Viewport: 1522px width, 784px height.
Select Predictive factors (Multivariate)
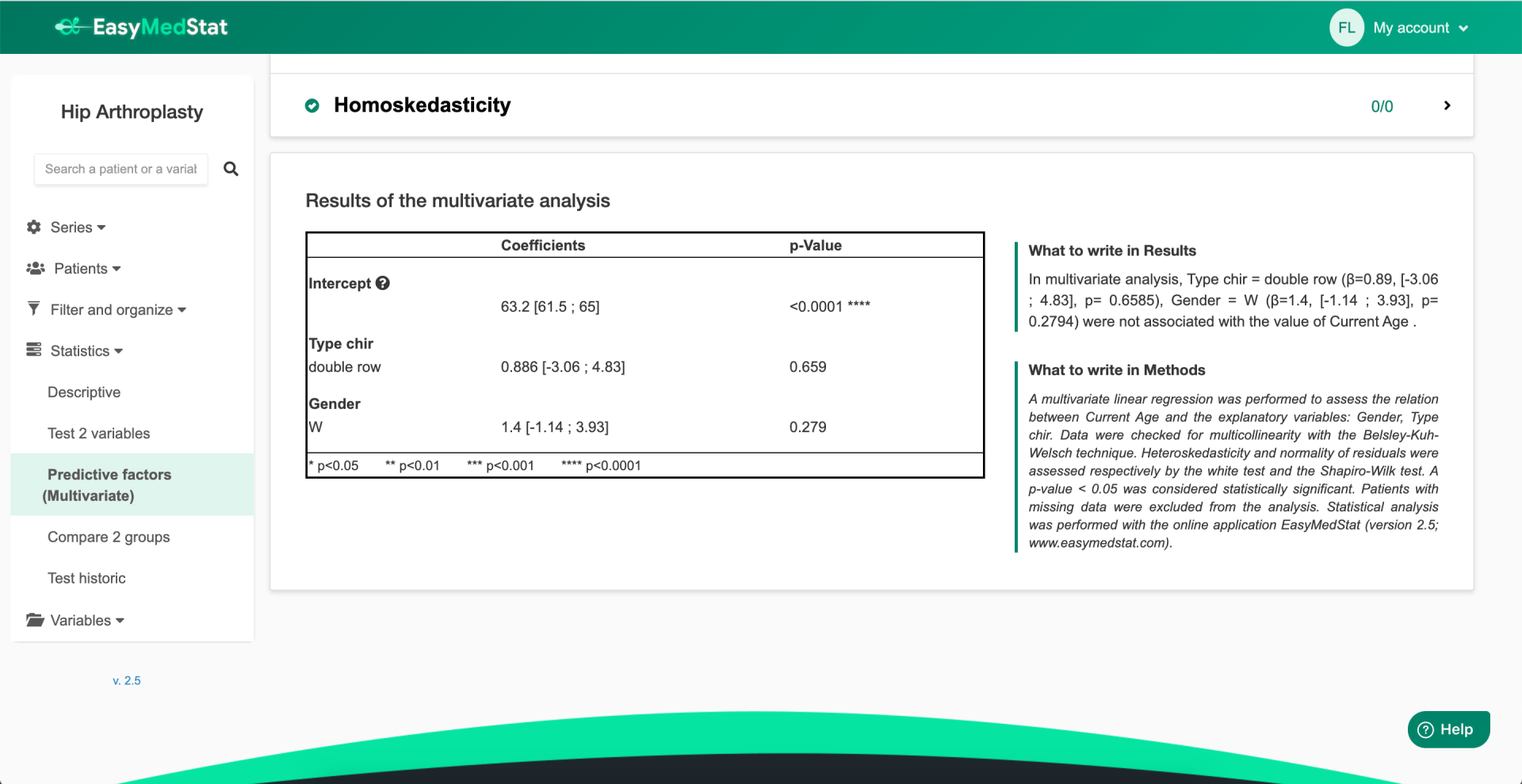click(132, 484)
